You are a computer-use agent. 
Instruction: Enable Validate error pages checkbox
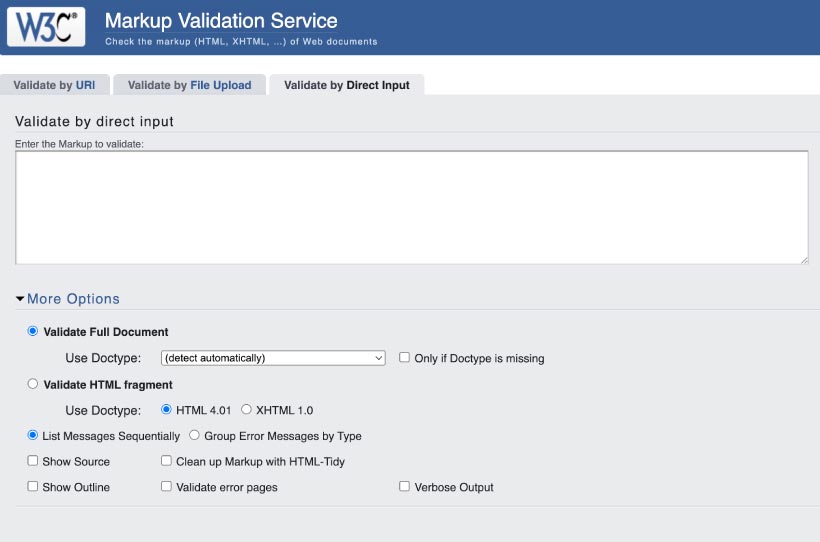click(x=166, y=486)
